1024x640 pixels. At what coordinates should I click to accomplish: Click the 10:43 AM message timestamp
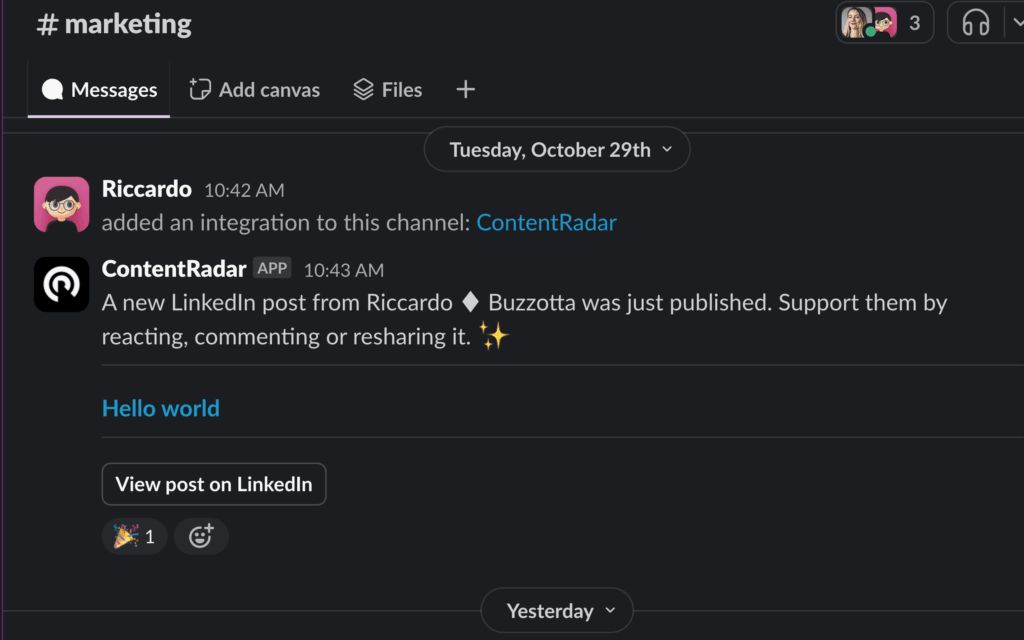click(x=343, y=270)
